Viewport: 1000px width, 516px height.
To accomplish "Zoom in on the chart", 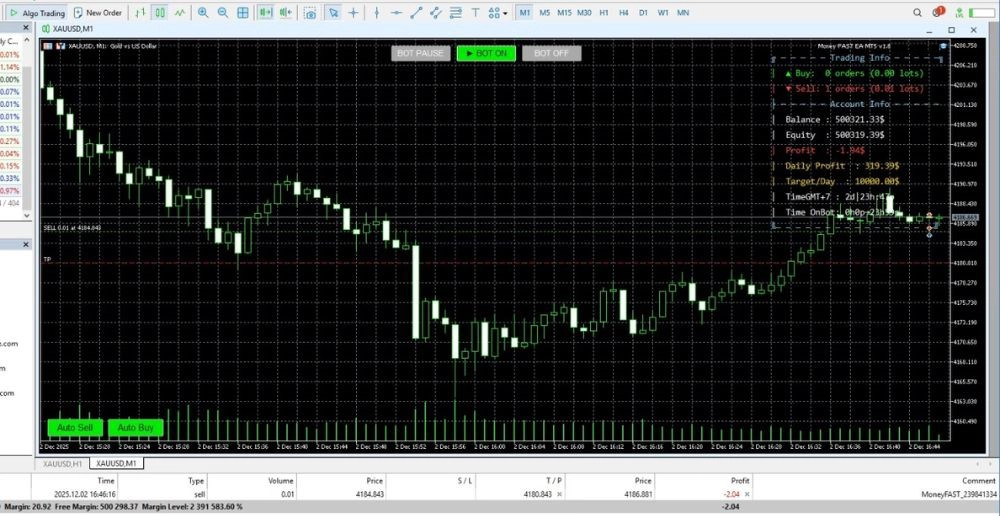I will 204,13.
